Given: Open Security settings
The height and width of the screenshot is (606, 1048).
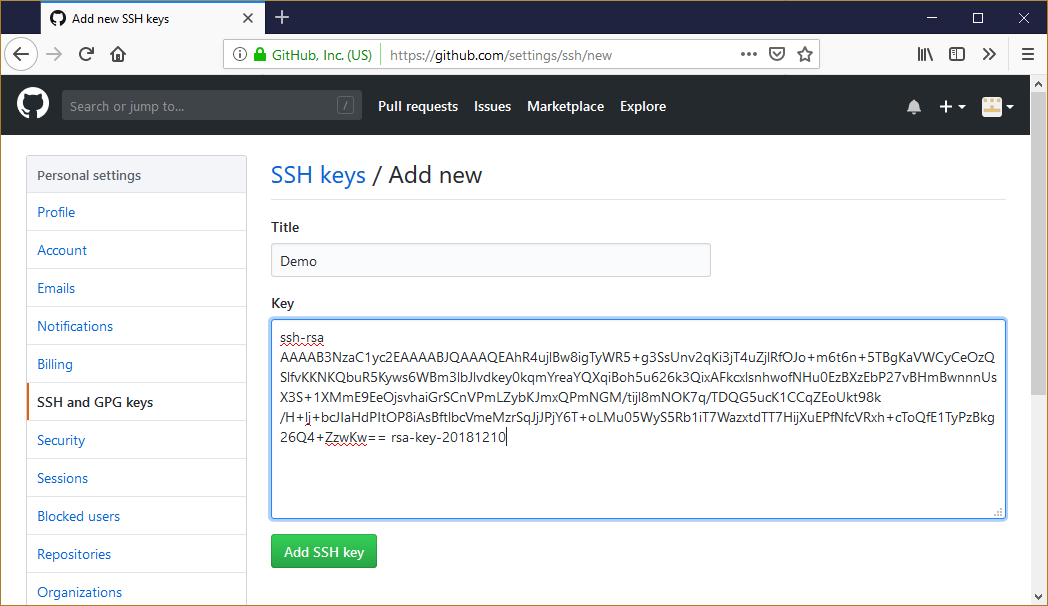Looking at the screenshot, I should coord(136,440).
